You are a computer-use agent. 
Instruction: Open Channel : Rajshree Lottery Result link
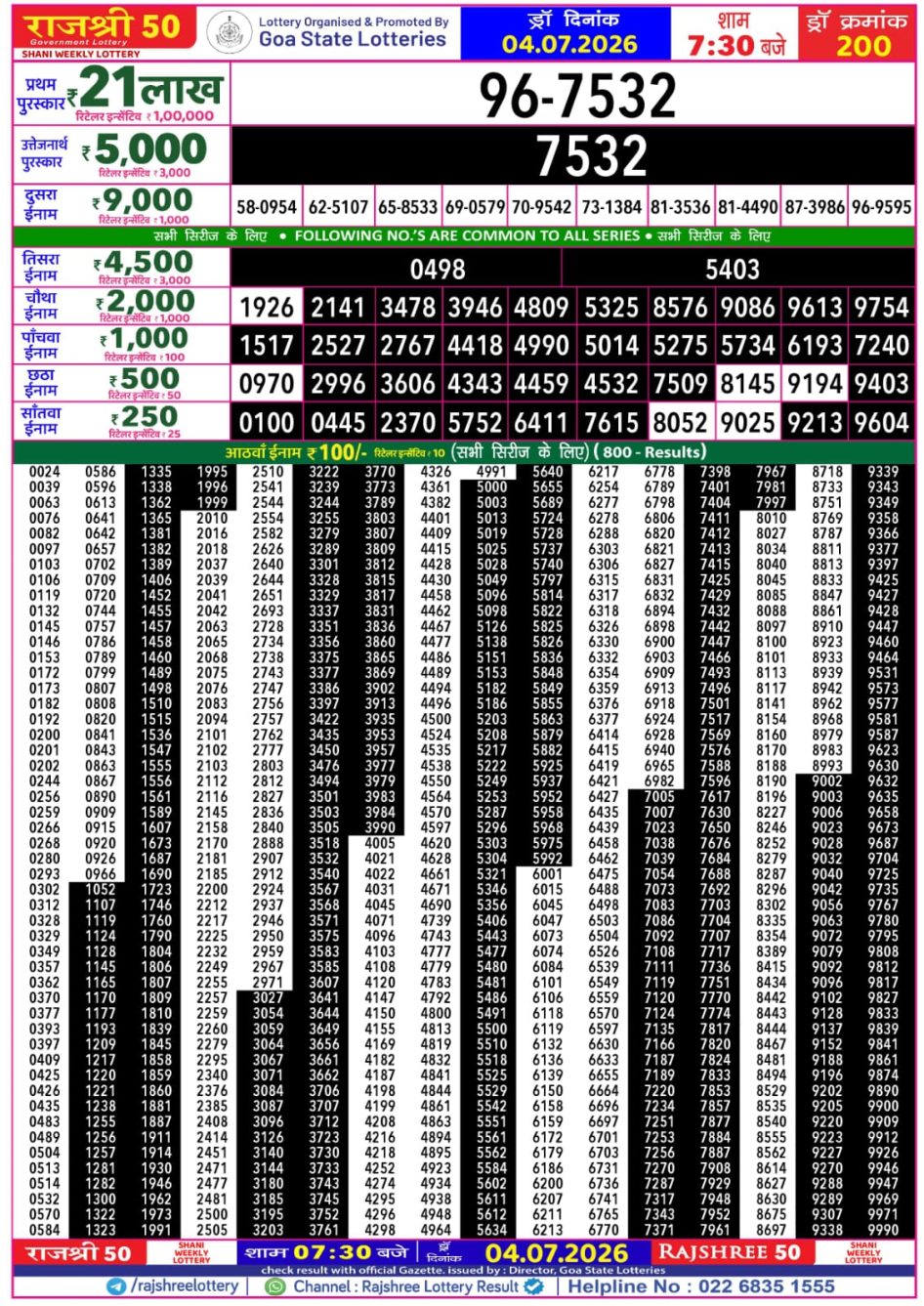point(405,1286)
